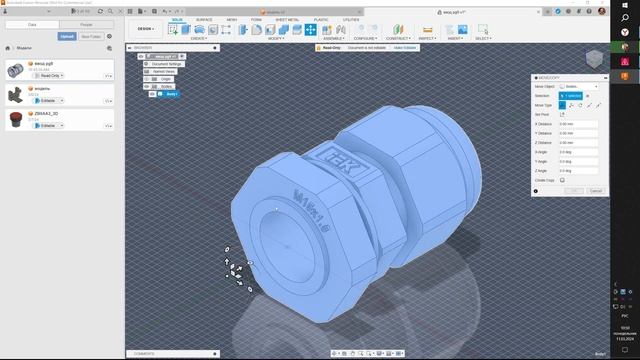Clear the selection with the x icon
The height and width of the screenshot is (360, 640).
(588, 96)
